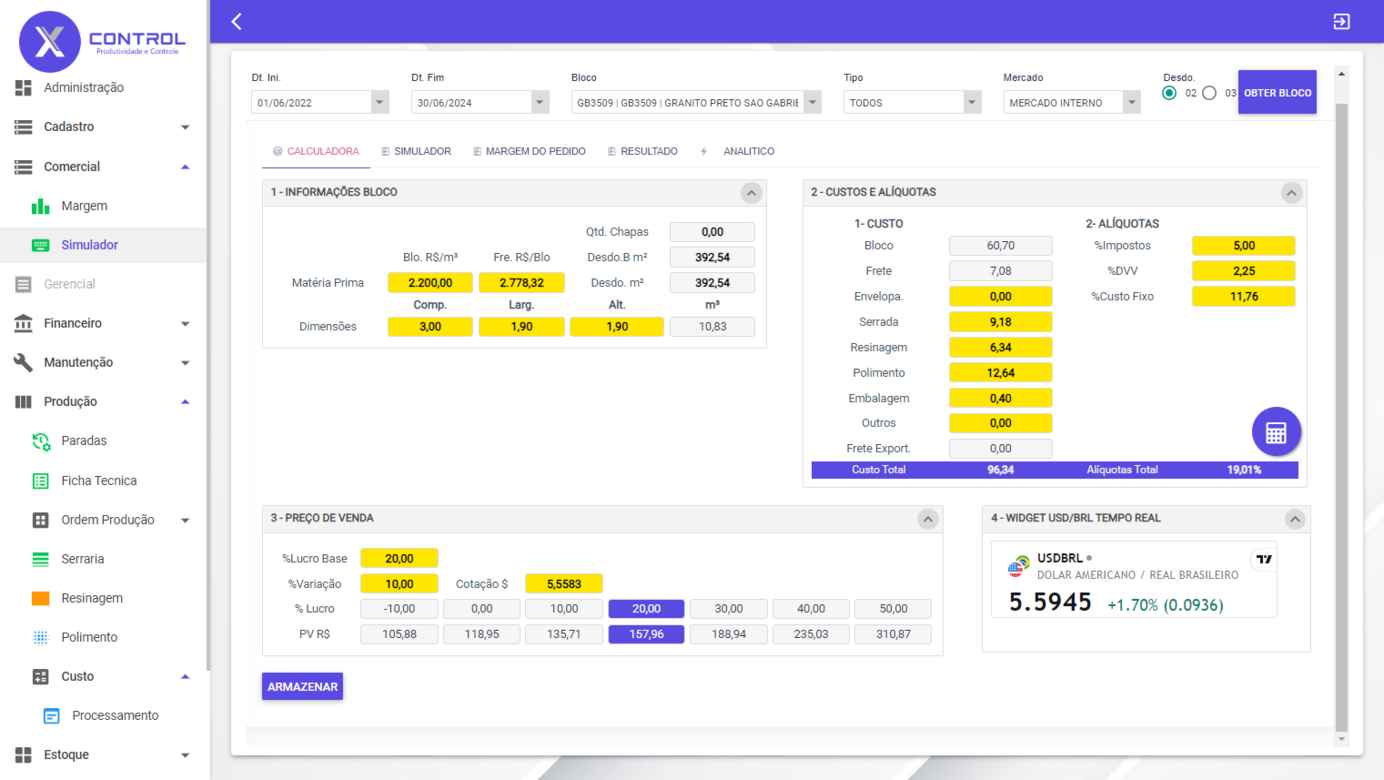Image resolution: width=1384 pixels, height=780 pixels.
Task: Click the Blo. R$/m³ field 2.200,00
Action: pyautogui.click(x=430, y=283)
